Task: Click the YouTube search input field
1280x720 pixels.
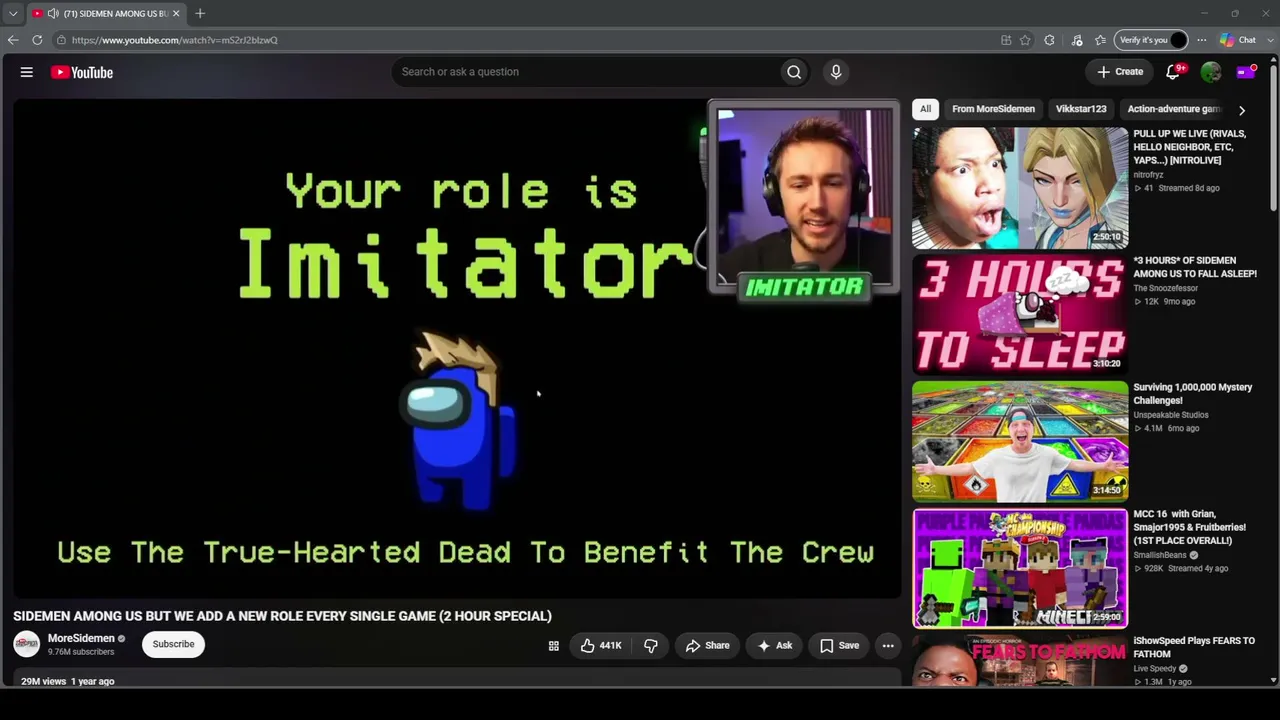Action: (x=587, y=72)
